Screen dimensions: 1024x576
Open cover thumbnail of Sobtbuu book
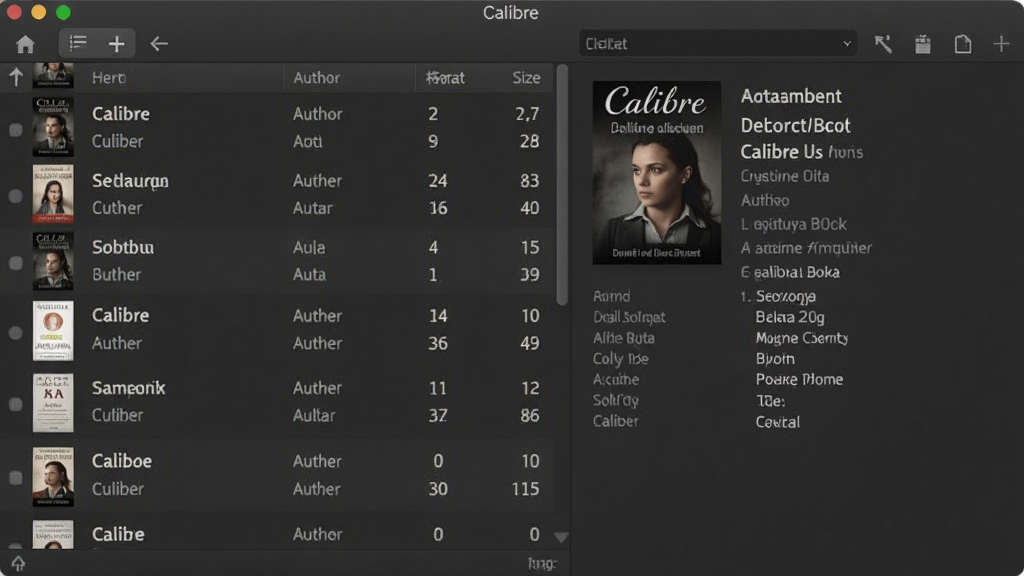(x=53, y=261)
